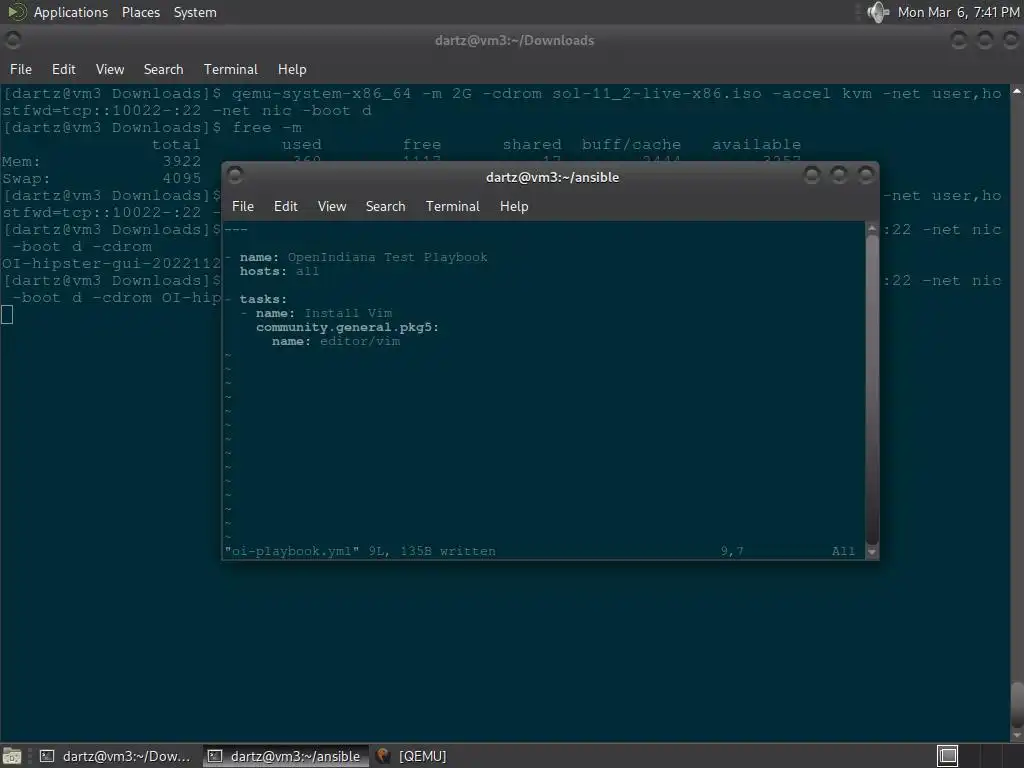Click the date and time clock
This screenshot has width=1024, height=768.
tap(958, 12)
